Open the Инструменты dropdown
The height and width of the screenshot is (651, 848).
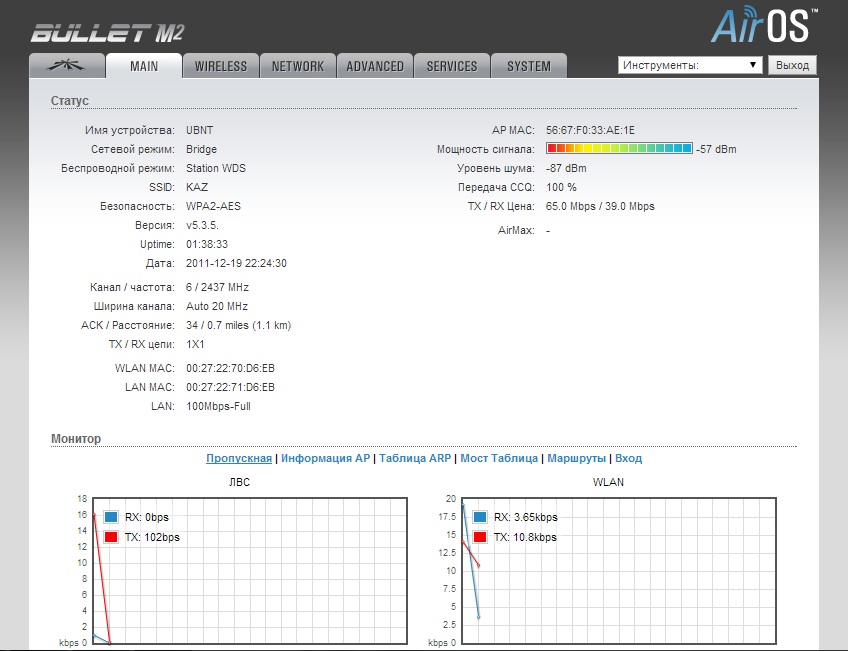click(690, 65)
